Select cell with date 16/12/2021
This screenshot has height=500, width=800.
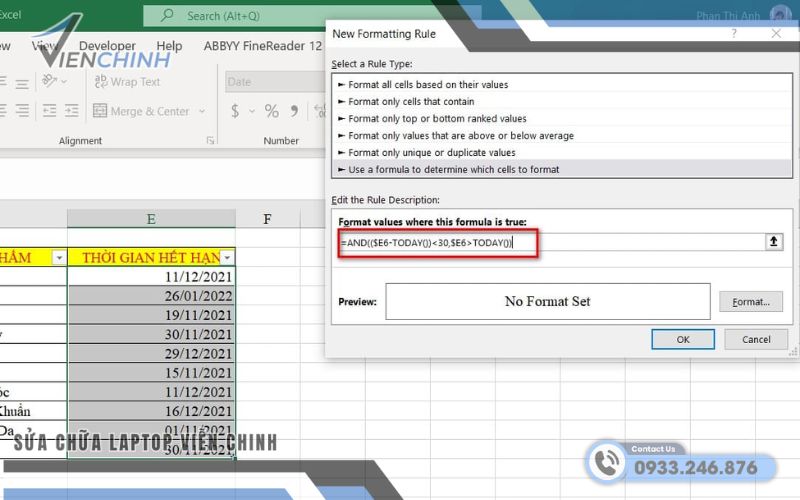151,411
